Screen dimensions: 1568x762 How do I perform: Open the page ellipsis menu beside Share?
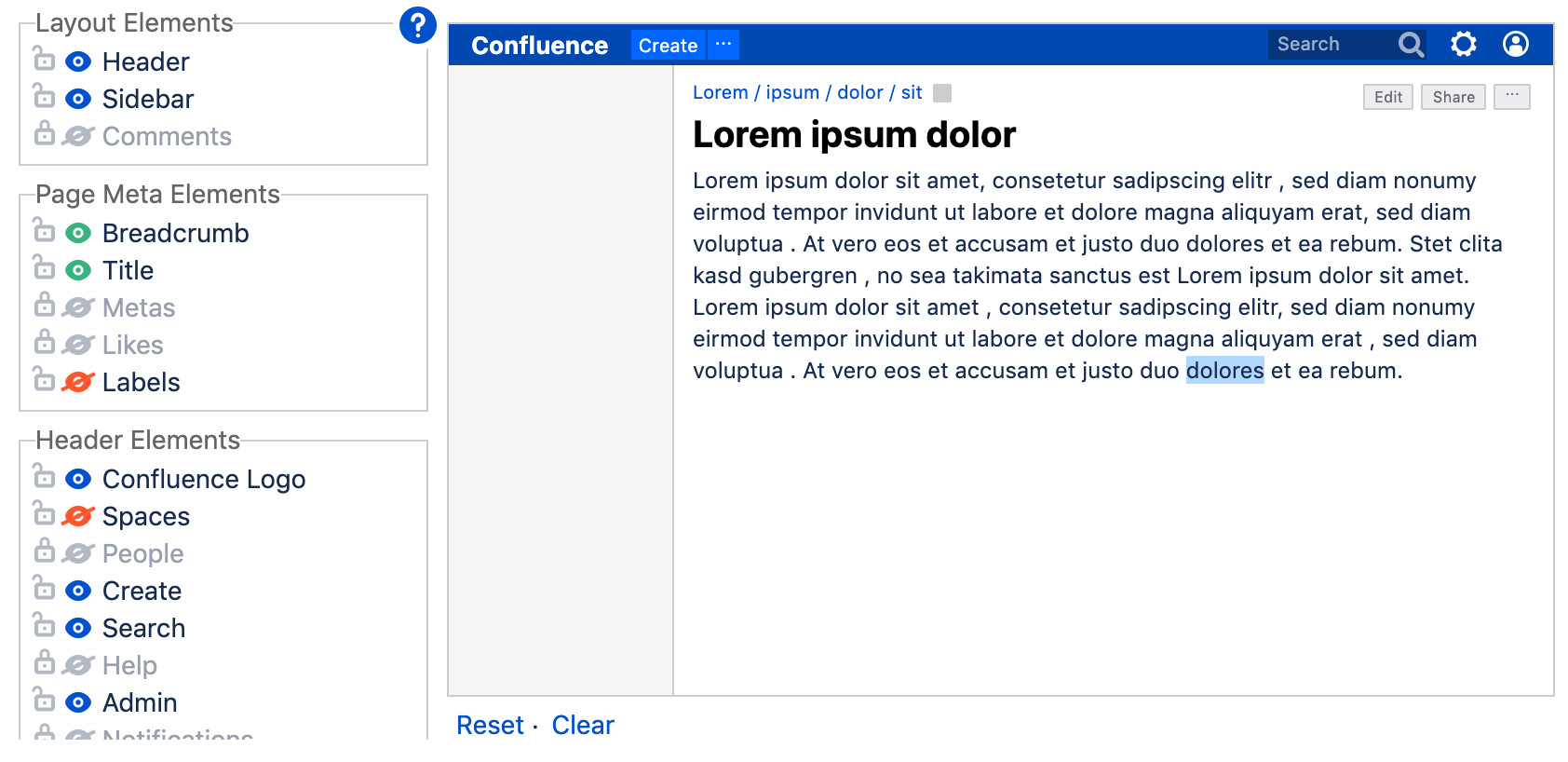(1512, 97)
